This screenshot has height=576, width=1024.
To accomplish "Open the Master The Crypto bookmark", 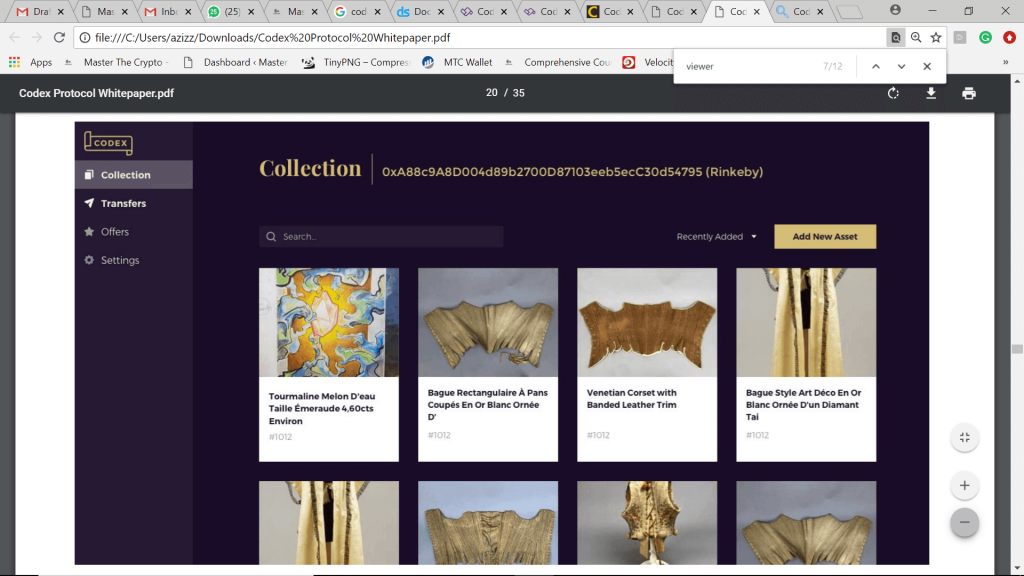I will coord(116,62).
